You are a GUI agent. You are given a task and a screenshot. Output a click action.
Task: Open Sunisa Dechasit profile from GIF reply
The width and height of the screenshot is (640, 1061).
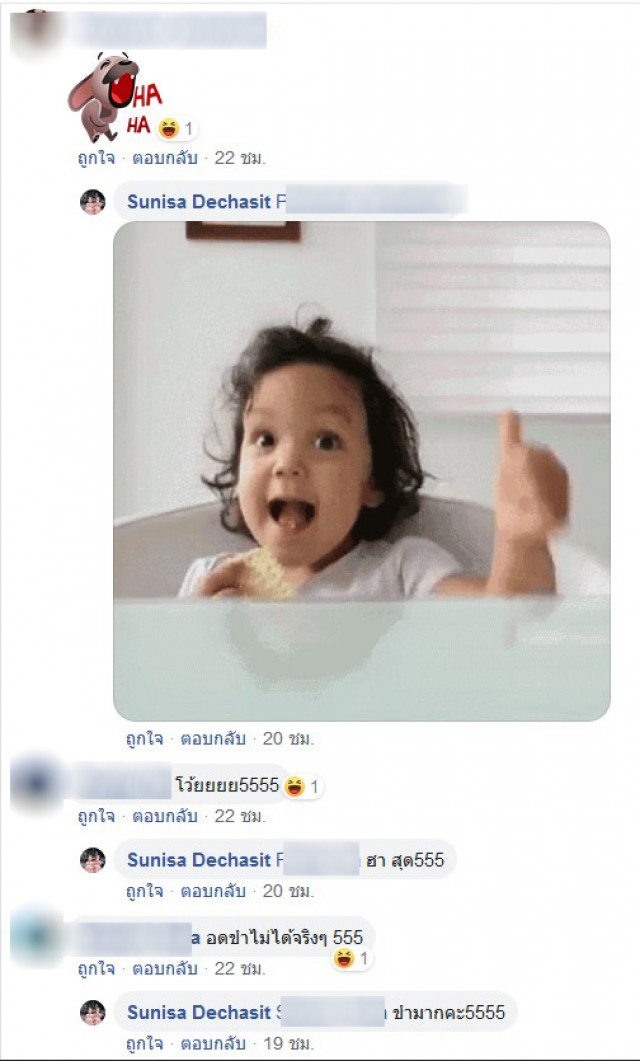pyautogui.click(x=199, y=202)
